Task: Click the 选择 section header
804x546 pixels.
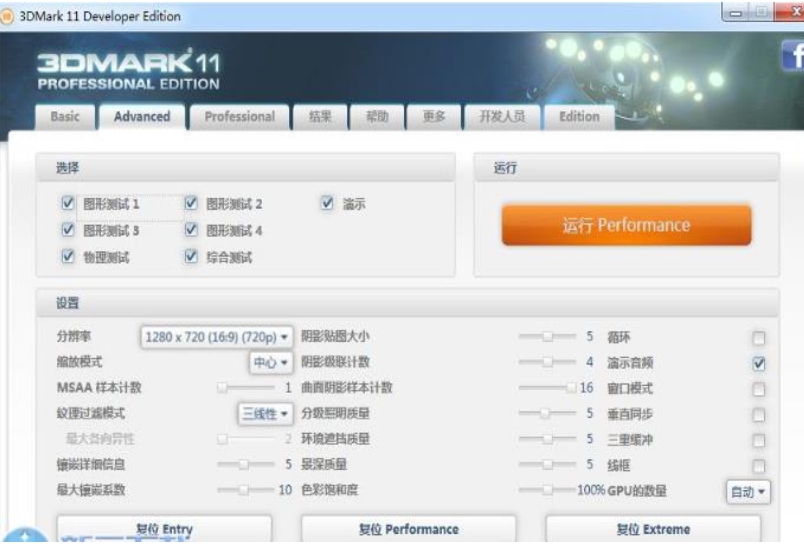Action: click(246, 168)
